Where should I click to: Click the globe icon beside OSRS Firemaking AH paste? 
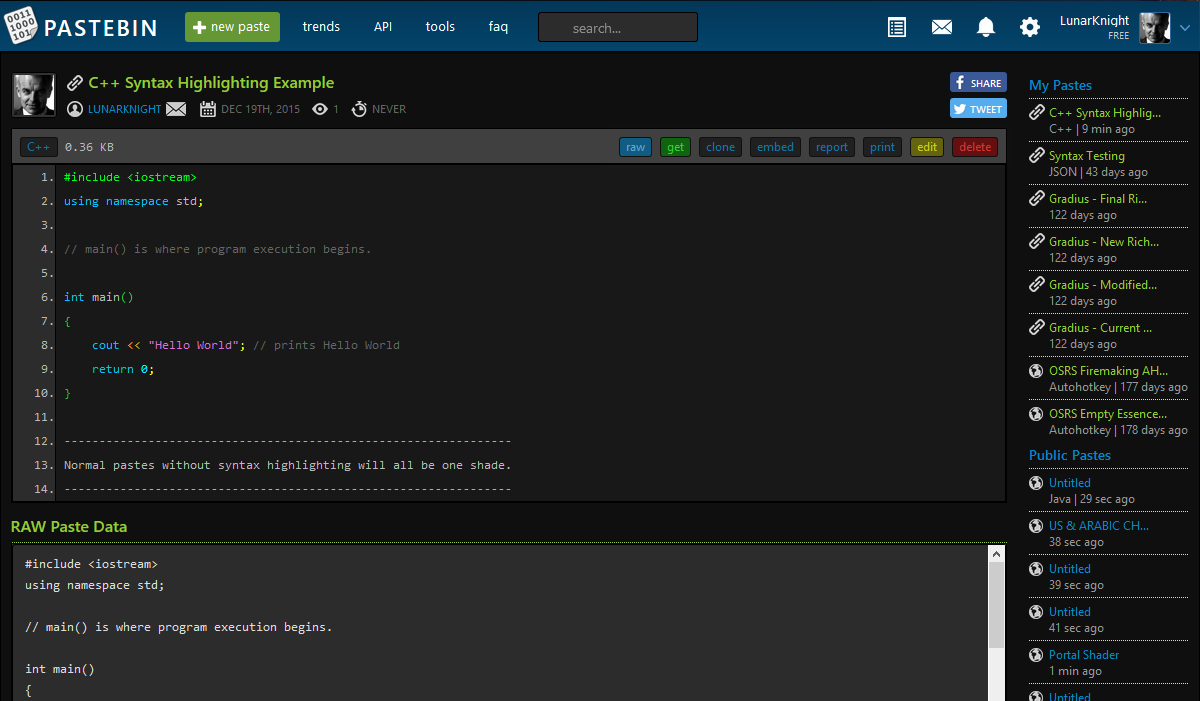1036,371
